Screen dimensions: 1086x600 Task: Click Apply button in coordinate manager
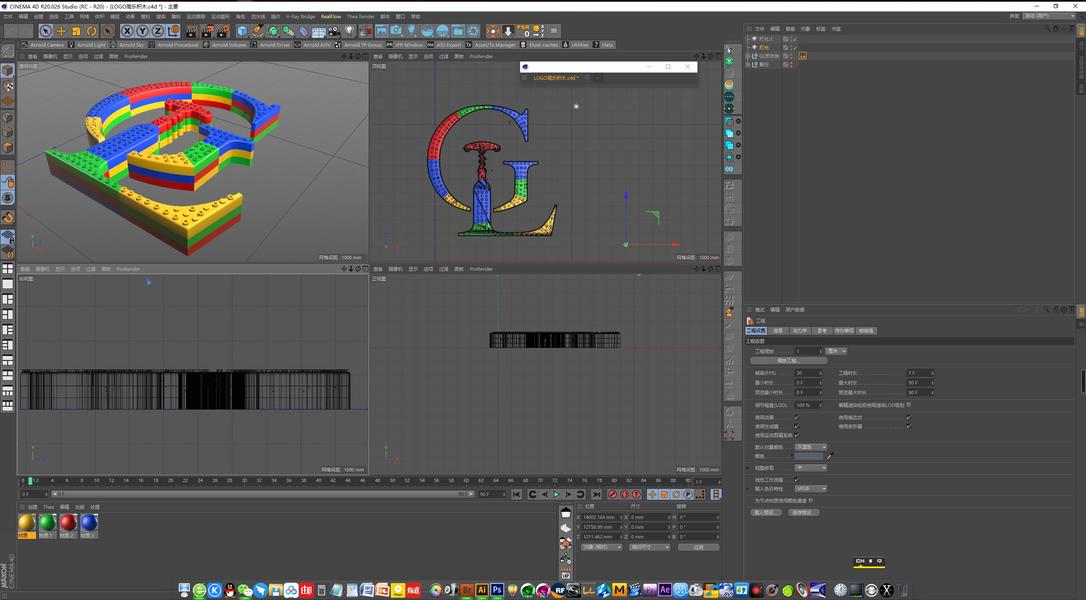(x=698, y=547)
